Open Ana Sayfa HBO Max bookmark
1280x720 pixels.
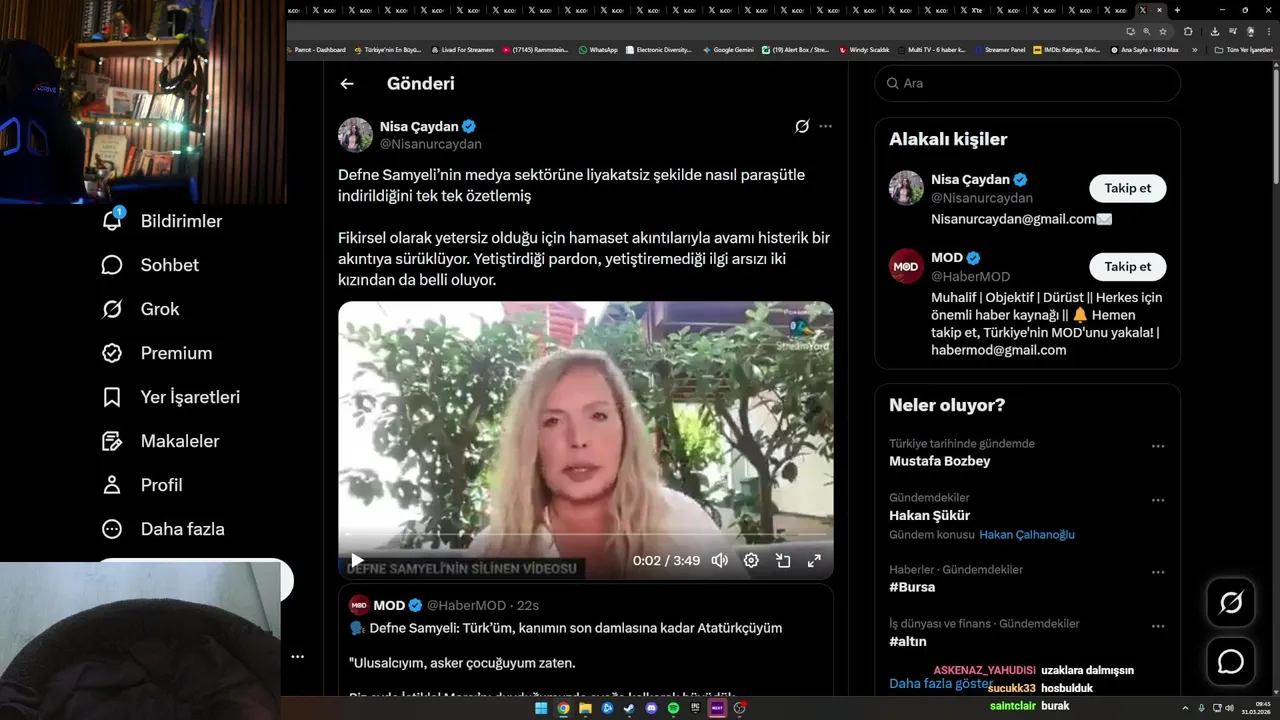1145,49
